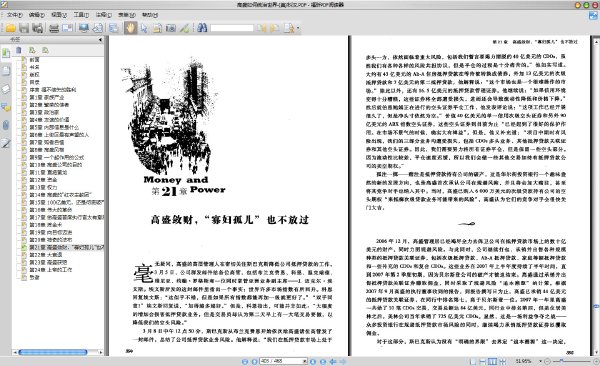Viewport: 600px width, 366px height.
Task: Click the Snapshot camera tool
Action: pos(171,28)
